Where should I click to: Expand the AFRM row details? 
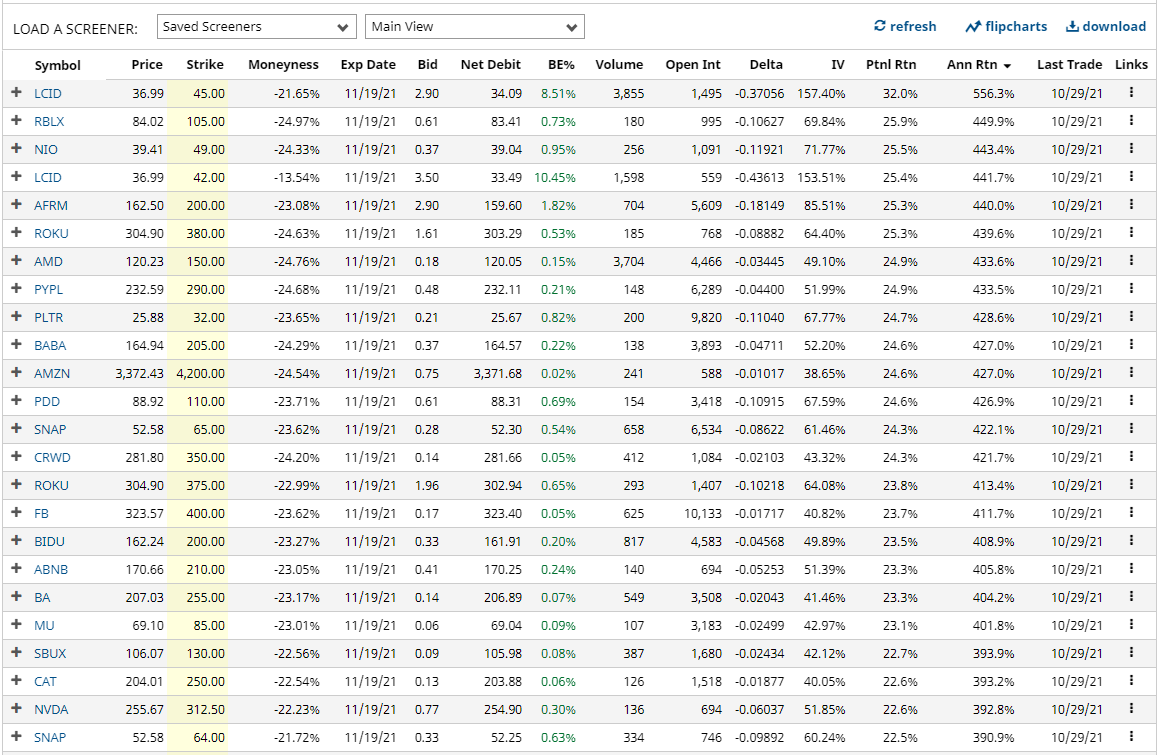[x=16, y=205]
